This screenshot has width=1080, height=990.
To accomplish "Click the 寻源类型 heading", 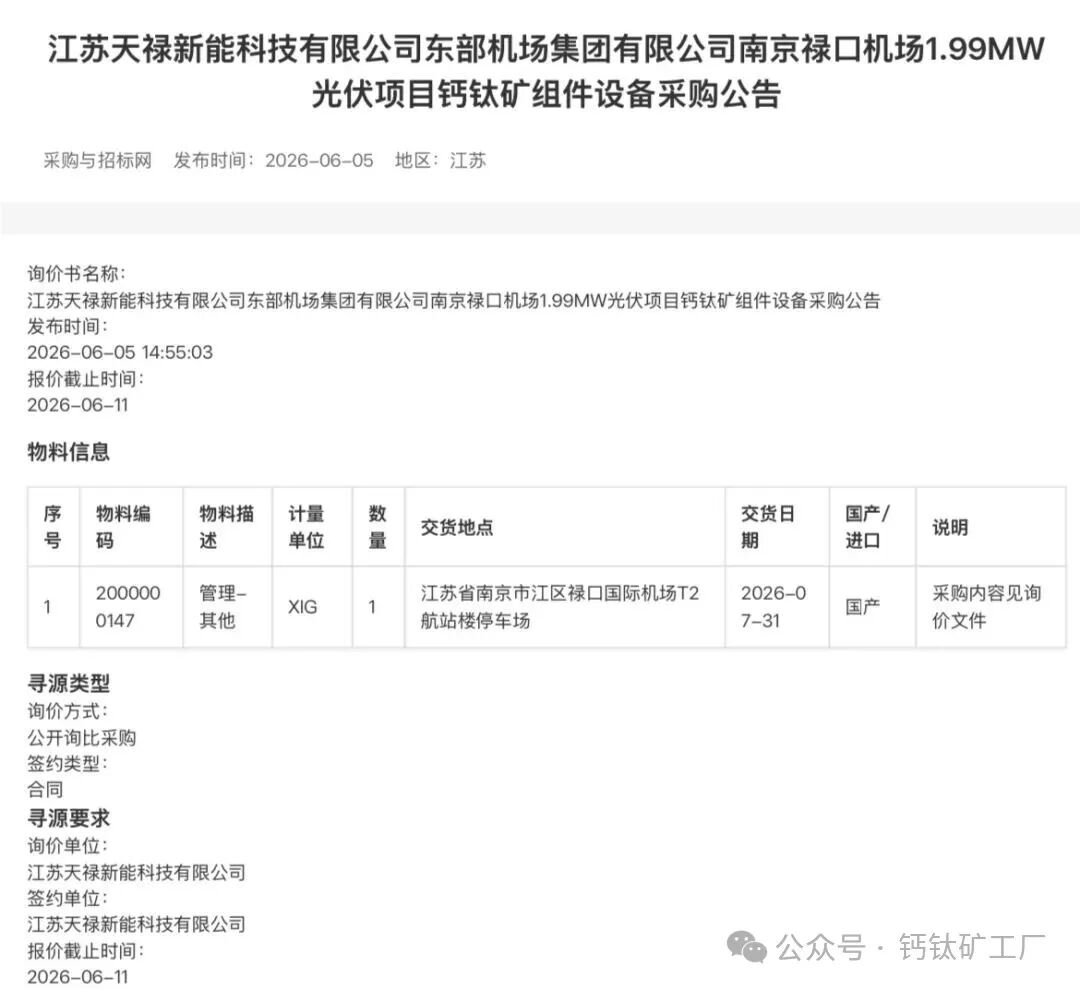I will coord(69,683).
